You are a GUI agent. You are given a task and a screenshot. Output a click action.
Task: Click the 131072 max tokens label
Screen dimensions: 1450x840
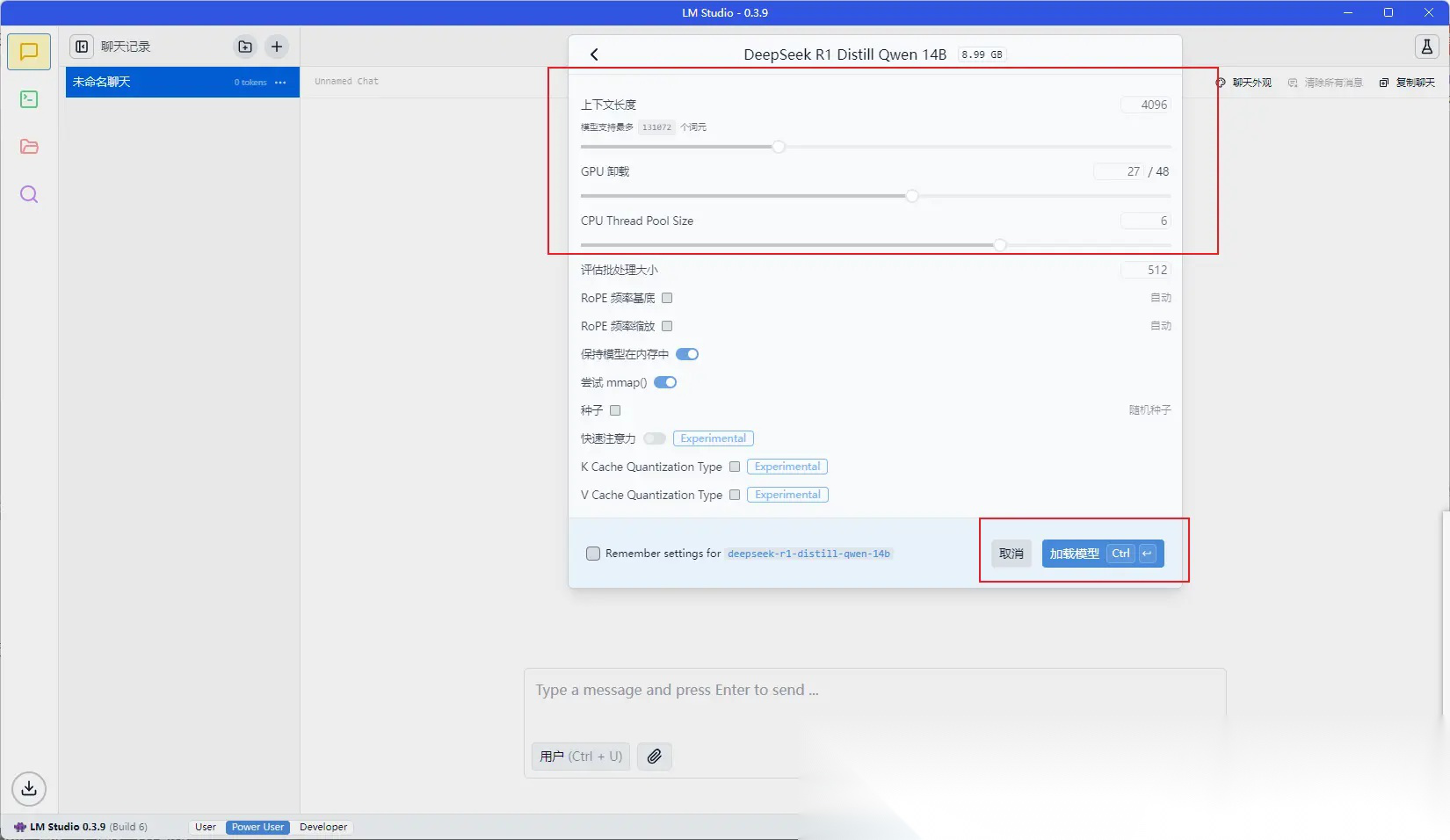coord(656,127)
